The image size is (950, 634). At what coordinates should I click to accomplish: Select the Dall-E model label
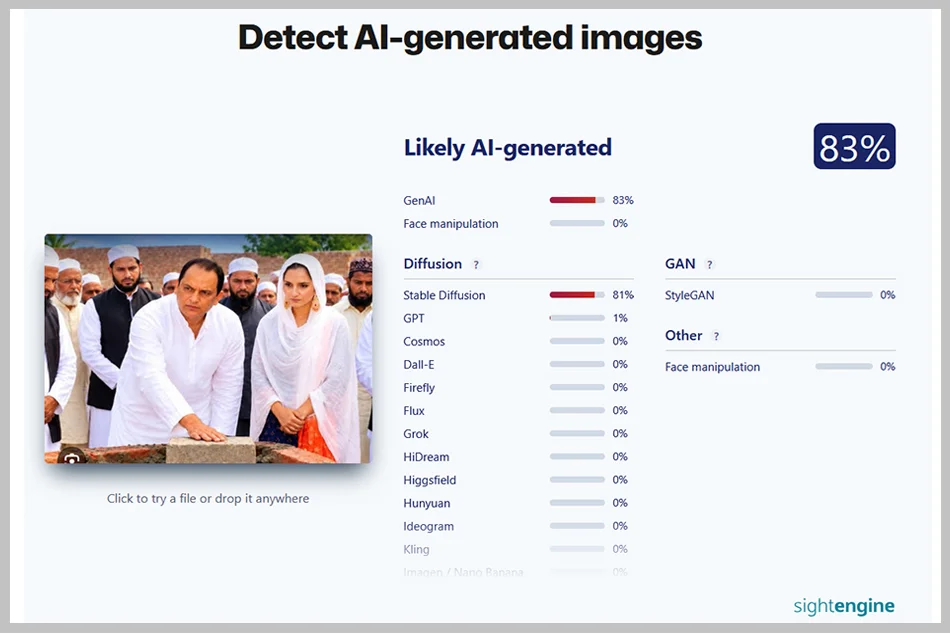click(419, 365)
